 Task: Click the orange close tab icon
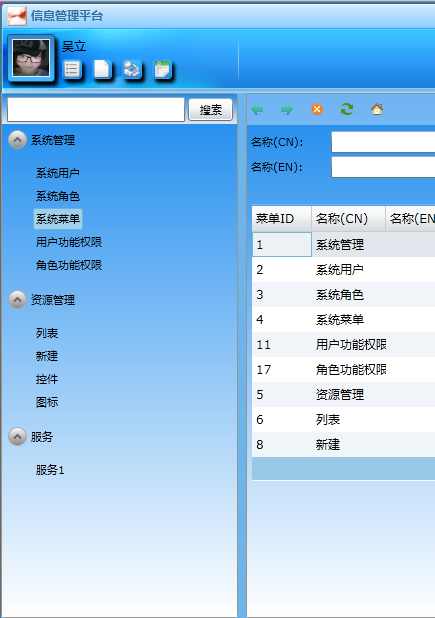(x=317, y=109)
